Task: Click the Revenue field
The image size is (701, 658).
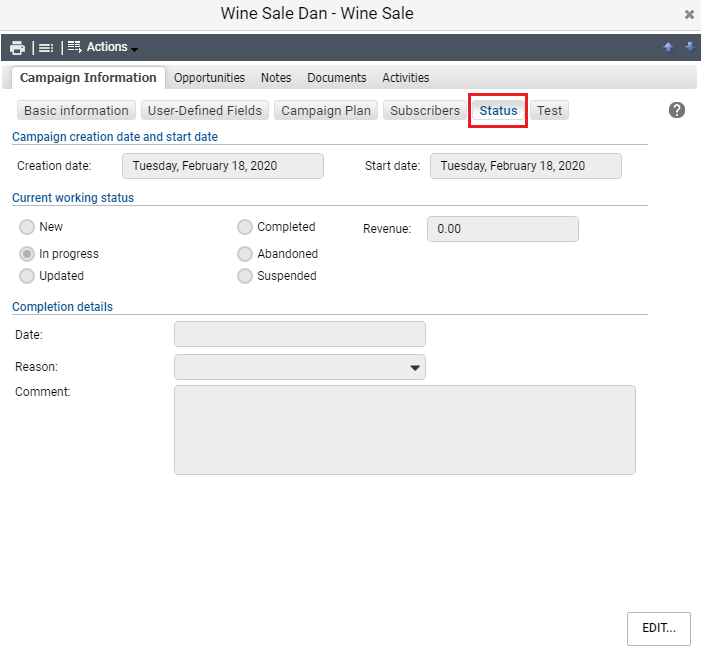Action: pos(503,229)
